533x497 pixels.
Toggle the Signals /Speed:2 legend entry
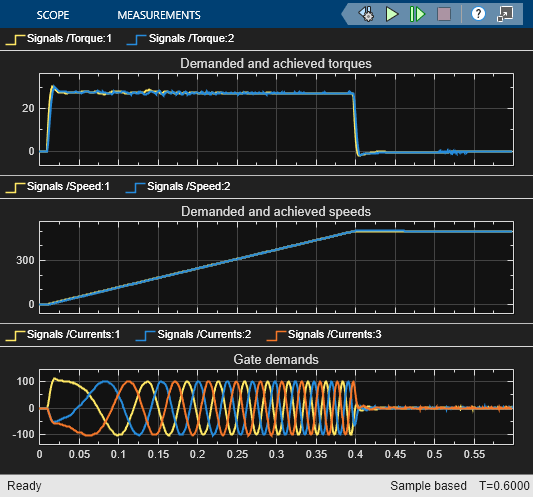(x=178, y=187)
